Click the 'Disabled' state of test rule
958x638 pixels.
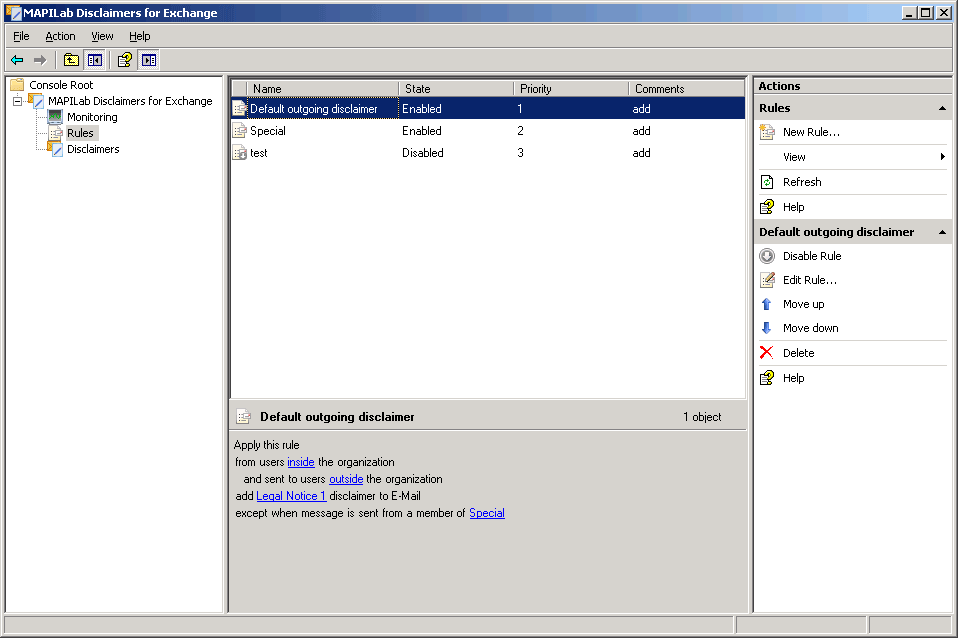pyautogui.click(x=423, y=153)
